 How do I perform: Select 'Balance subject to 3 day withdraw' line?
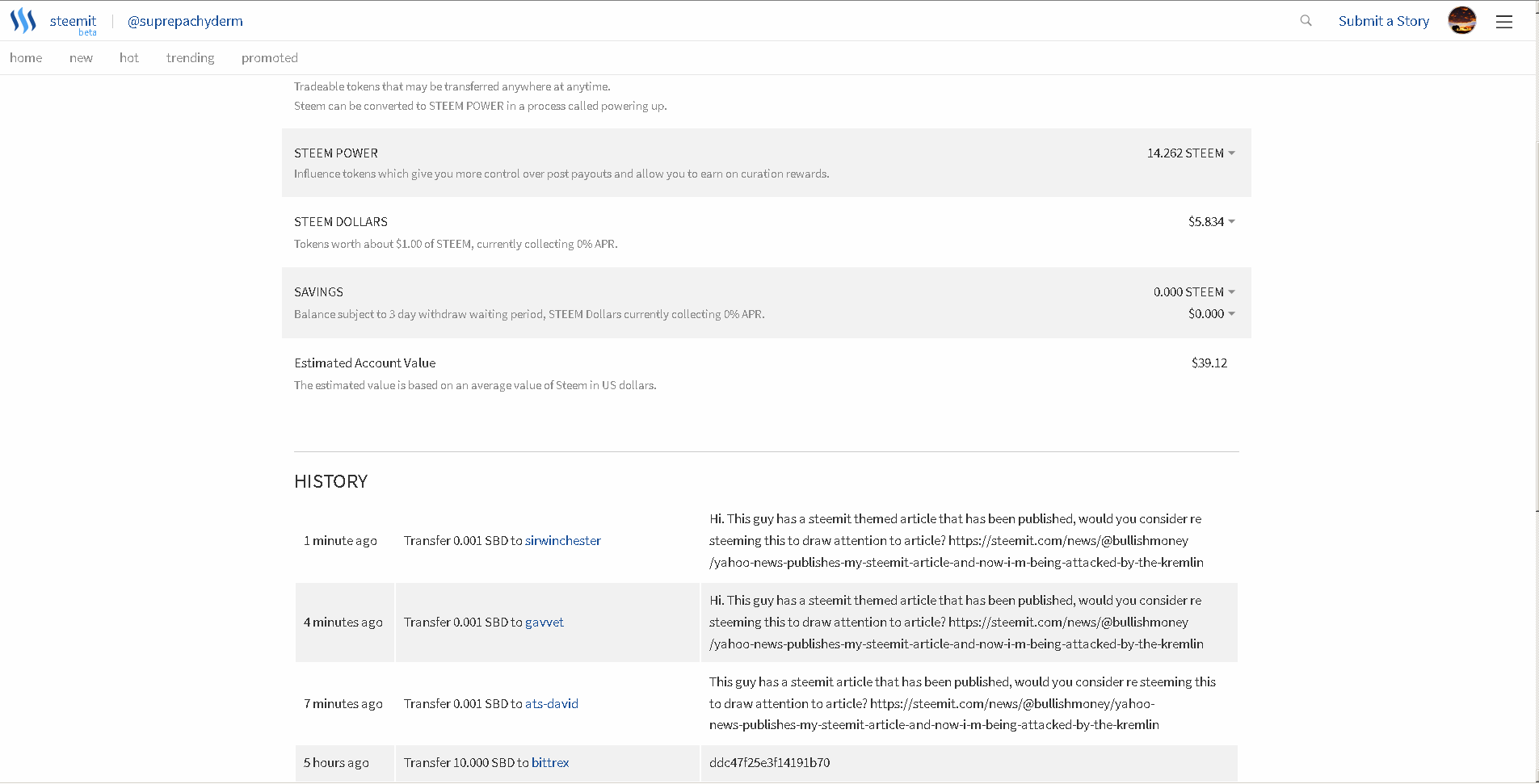(529, 315)
